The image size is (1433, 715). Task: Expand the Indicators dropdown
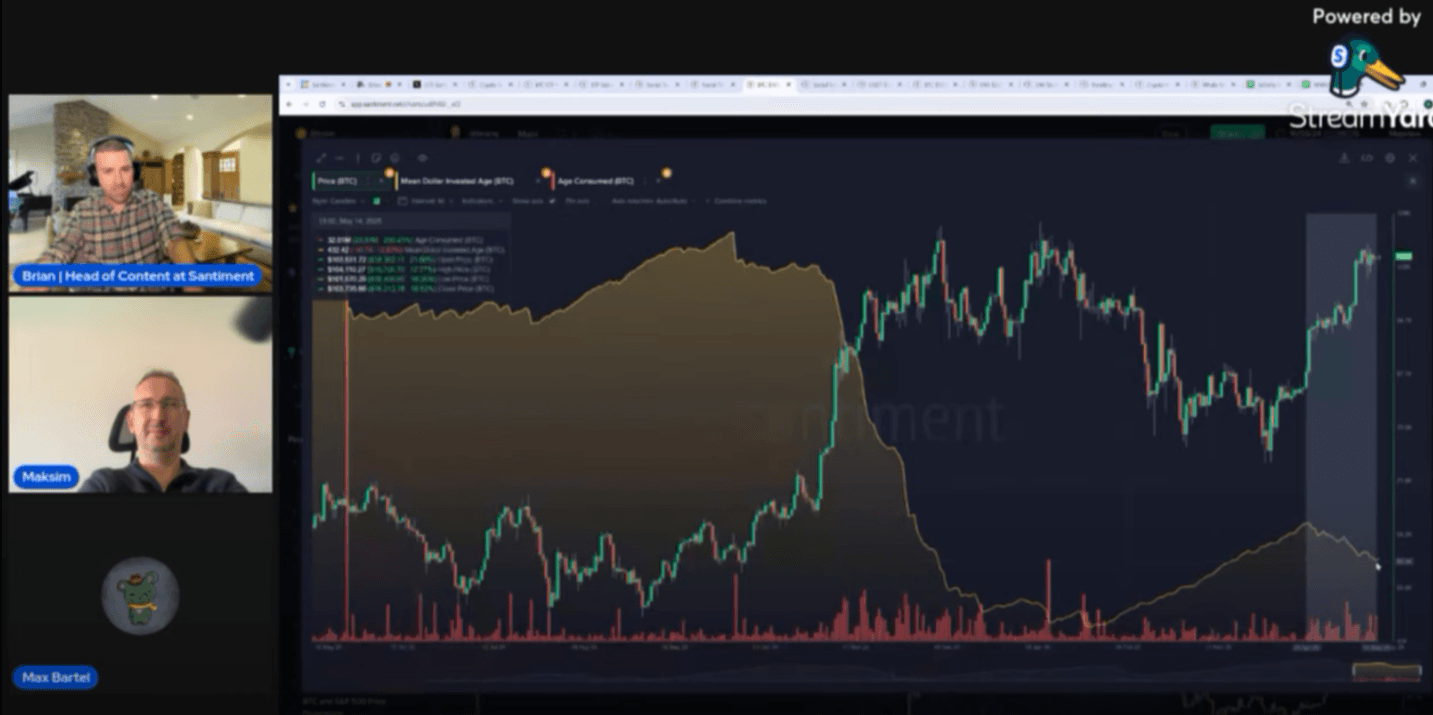[482, 201]
